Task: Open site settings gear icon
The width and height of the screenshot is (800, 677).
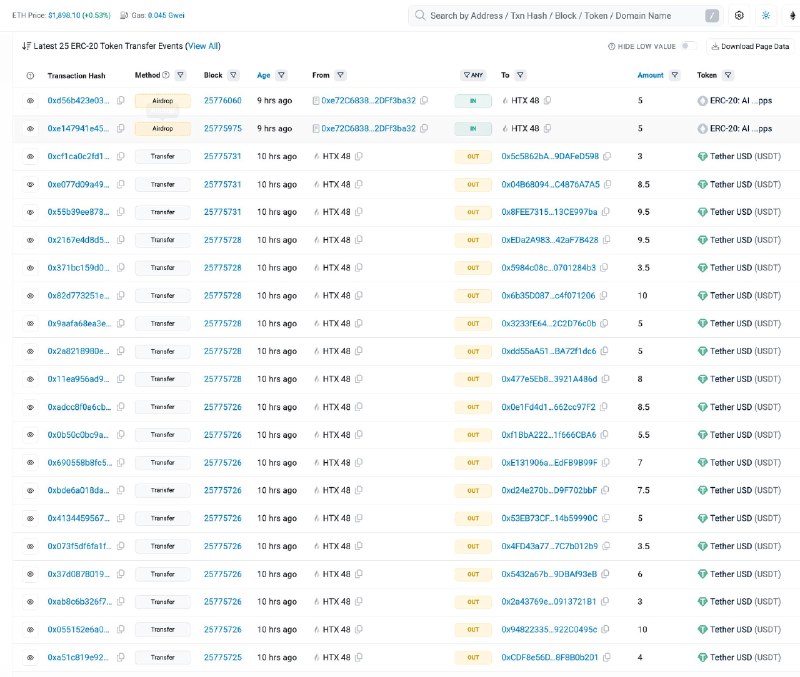Action: pyautogui.click(x=739, y=15)
